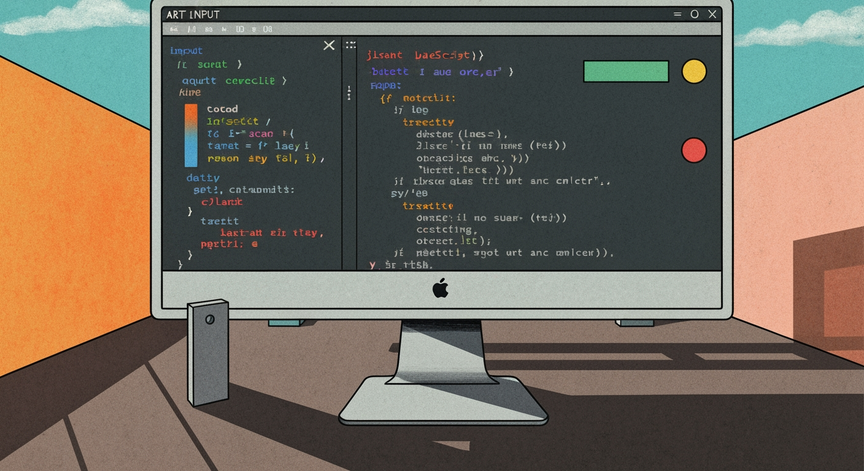Close the left code panel with the X
The image size is (864, 471).
point(329,45)
